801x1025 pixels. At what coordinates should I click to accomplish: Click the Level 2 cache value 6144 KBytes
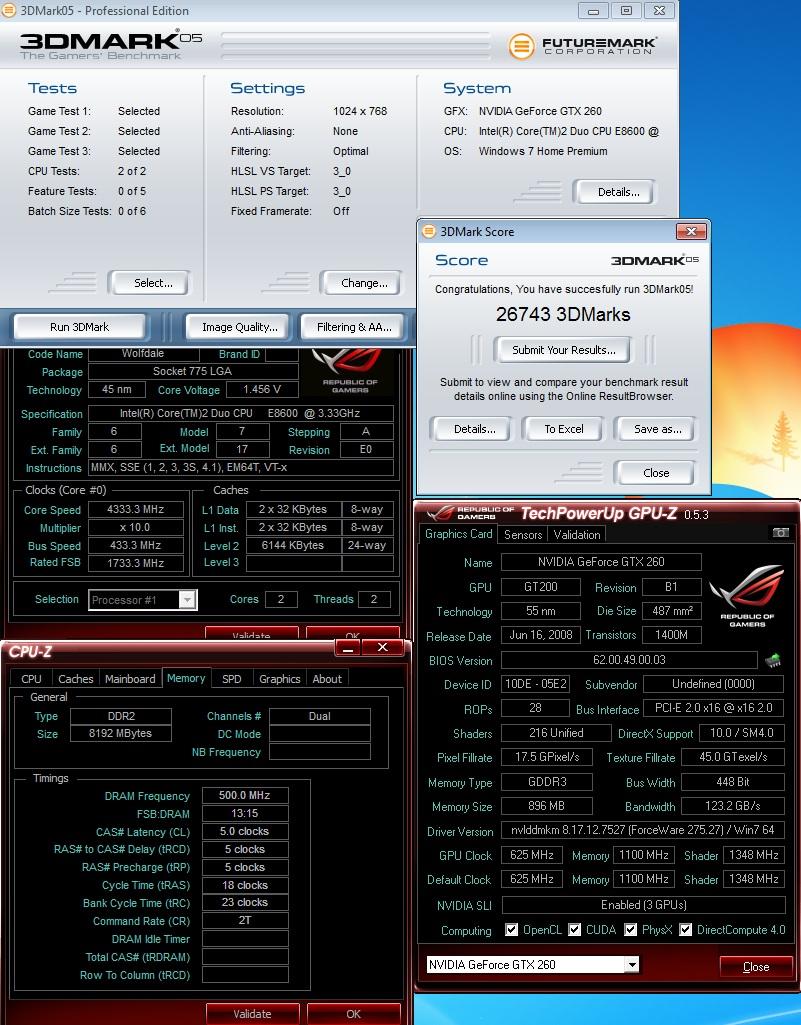(x=293, y=545)
